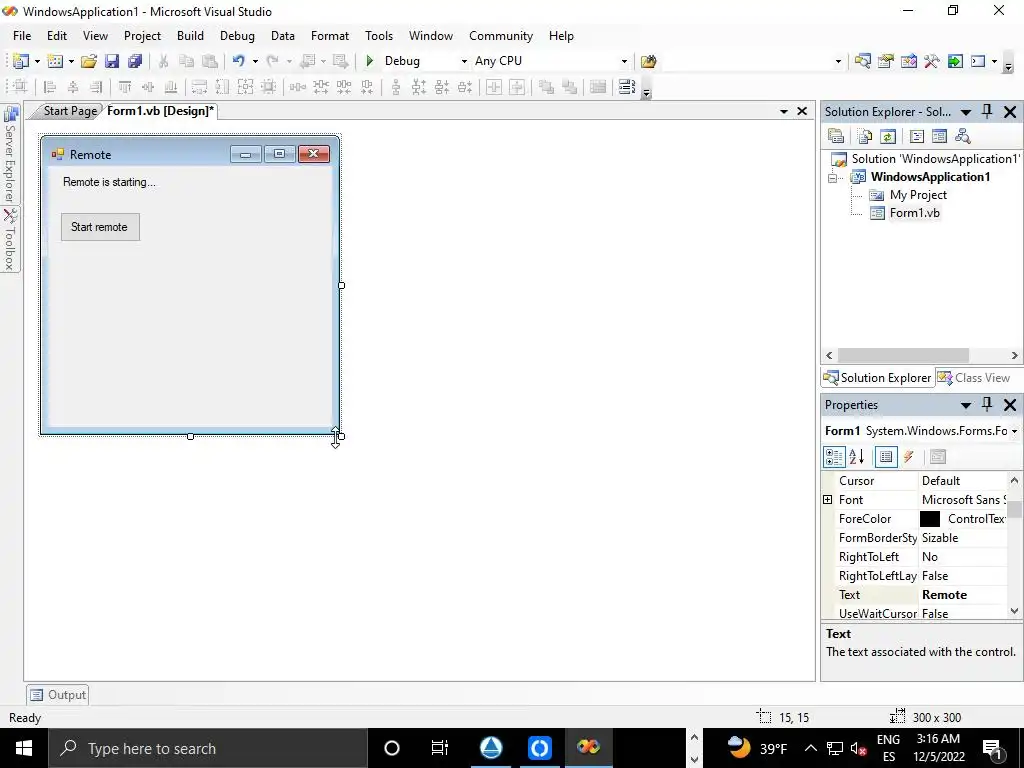1024x768 pixels.
Task: Open the Toolbox side tab
Action: (10, 240)
